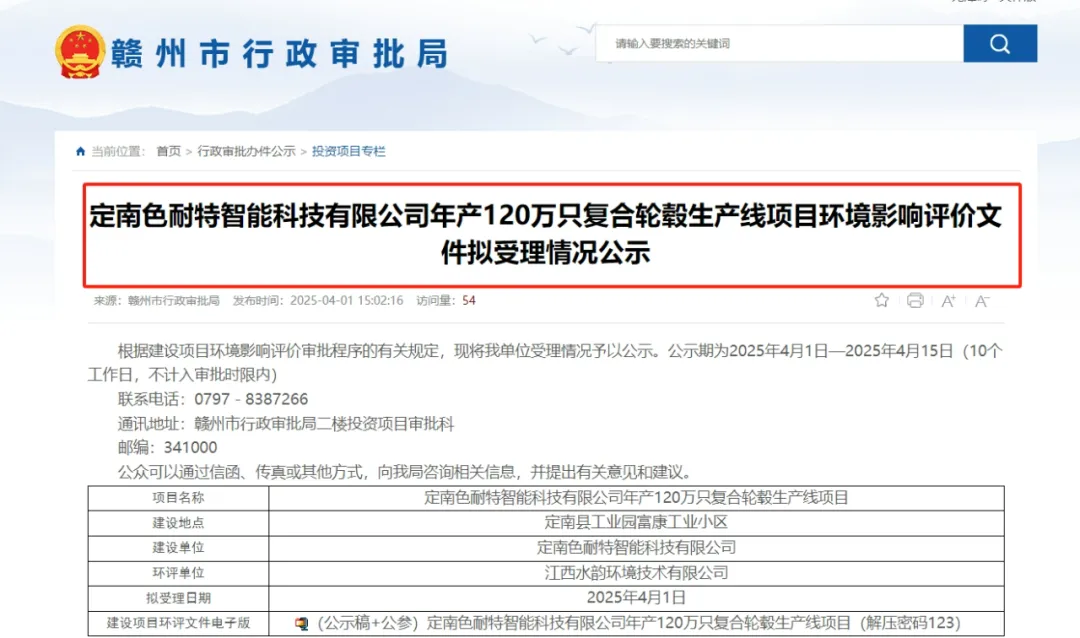Screen dimensions: 1080x638
Task: Click the 公众可以通过信函 sentence
Action: pyautogui.click(x=404, y=472)
